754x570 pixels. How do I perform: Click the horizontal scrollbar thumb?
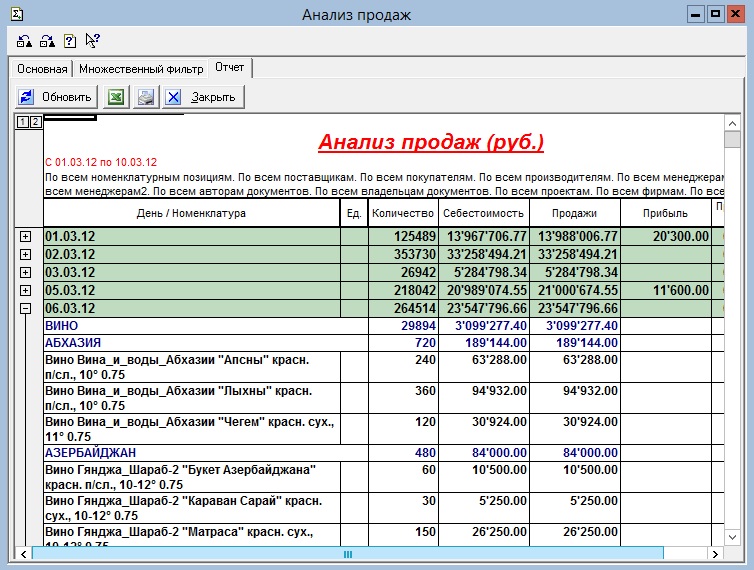pos(348,554)
